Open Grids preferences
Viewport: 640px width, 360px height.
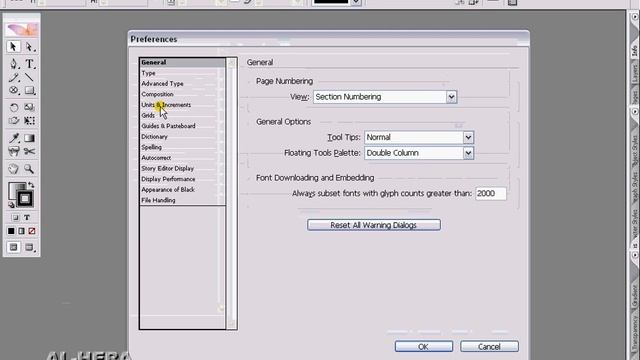[182, 116]
